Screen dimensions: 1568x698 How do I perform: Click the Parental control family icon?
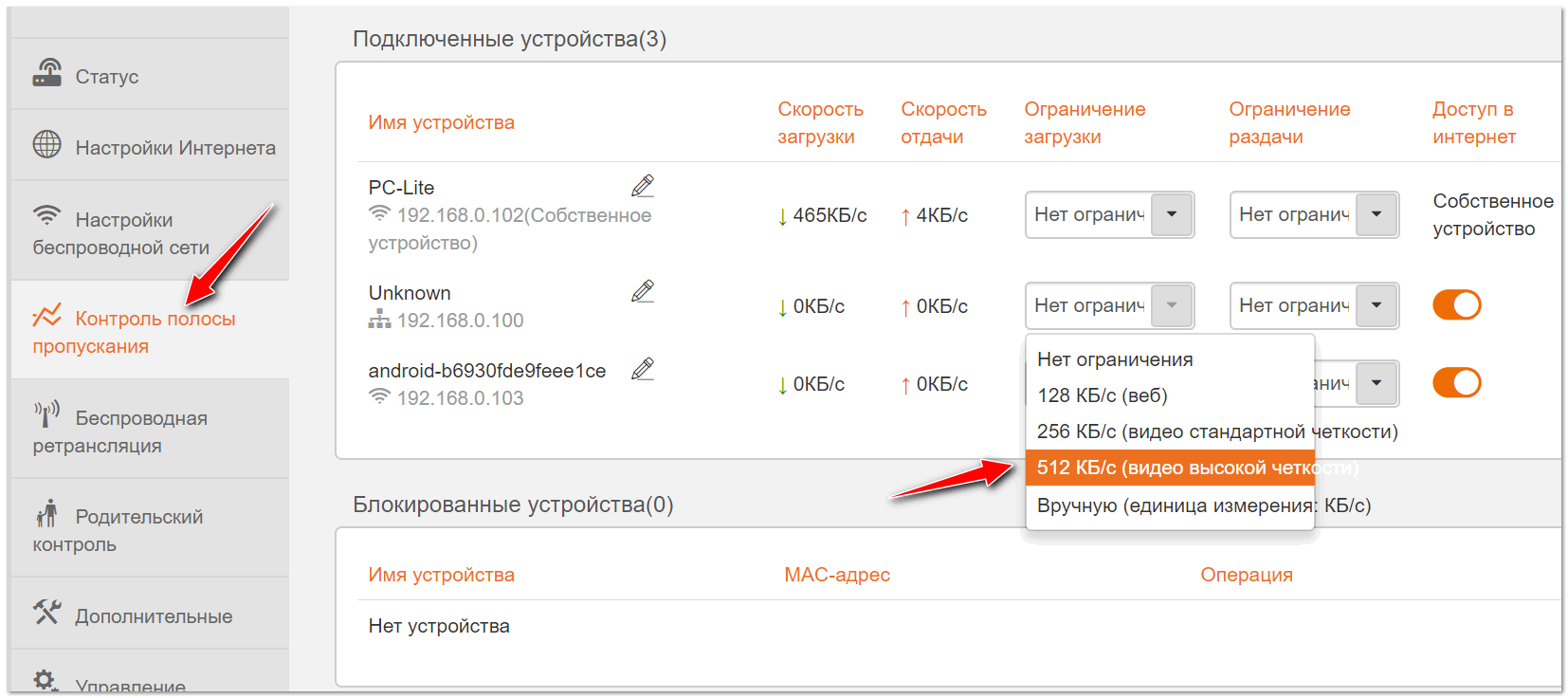(x=46, y=513)
